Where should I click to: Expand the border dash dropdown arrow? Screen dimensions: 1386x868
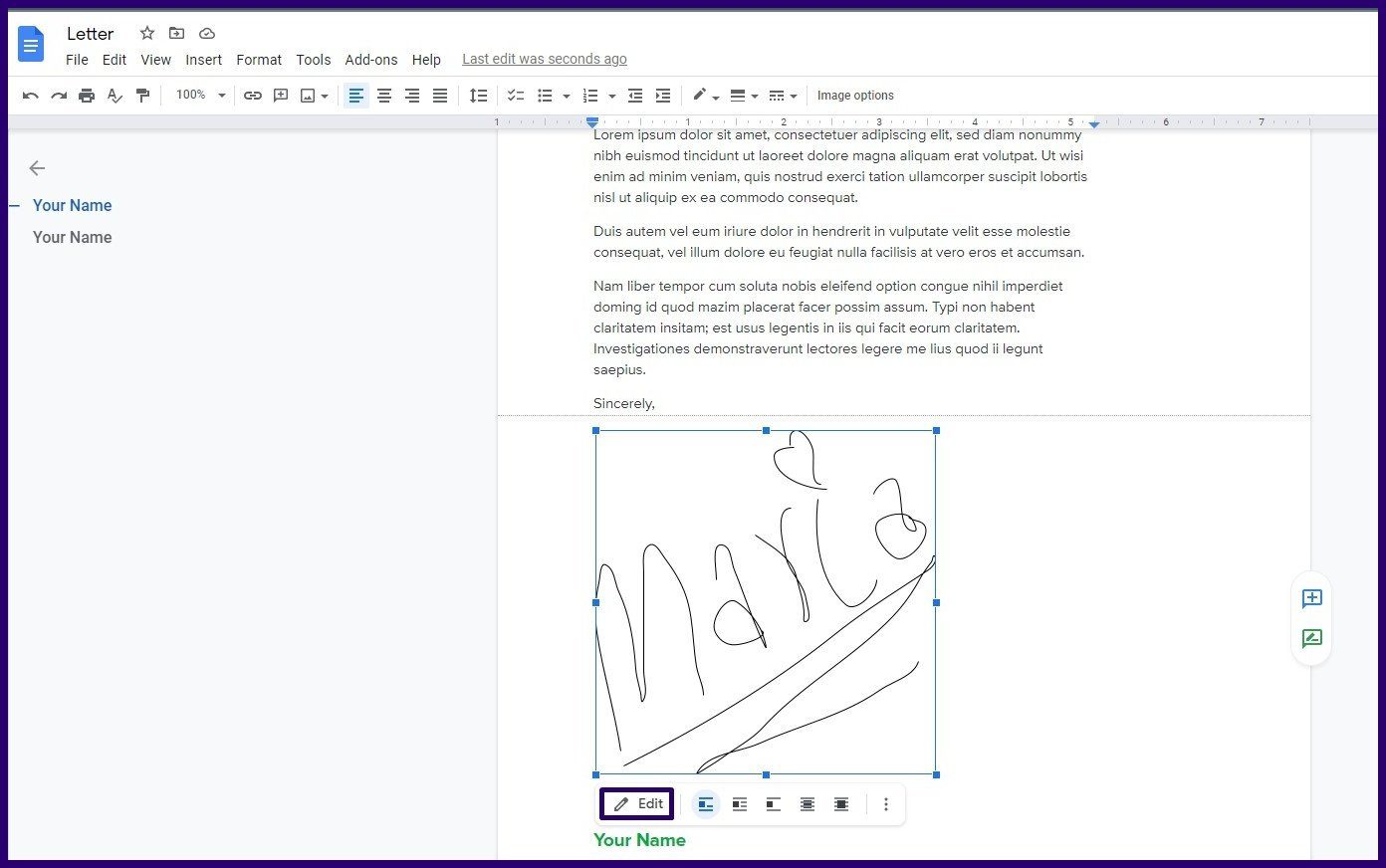pos(794,97)
